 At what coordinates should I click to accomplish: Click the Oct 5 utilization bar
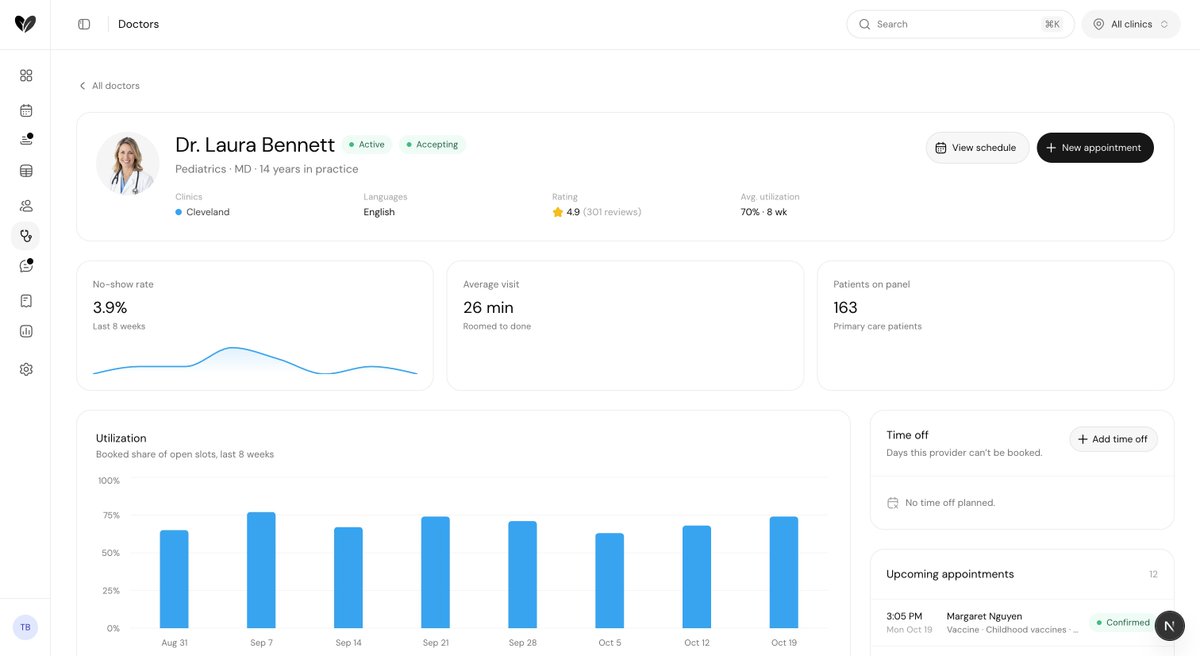pyautogui.click(x=609, y=581)
